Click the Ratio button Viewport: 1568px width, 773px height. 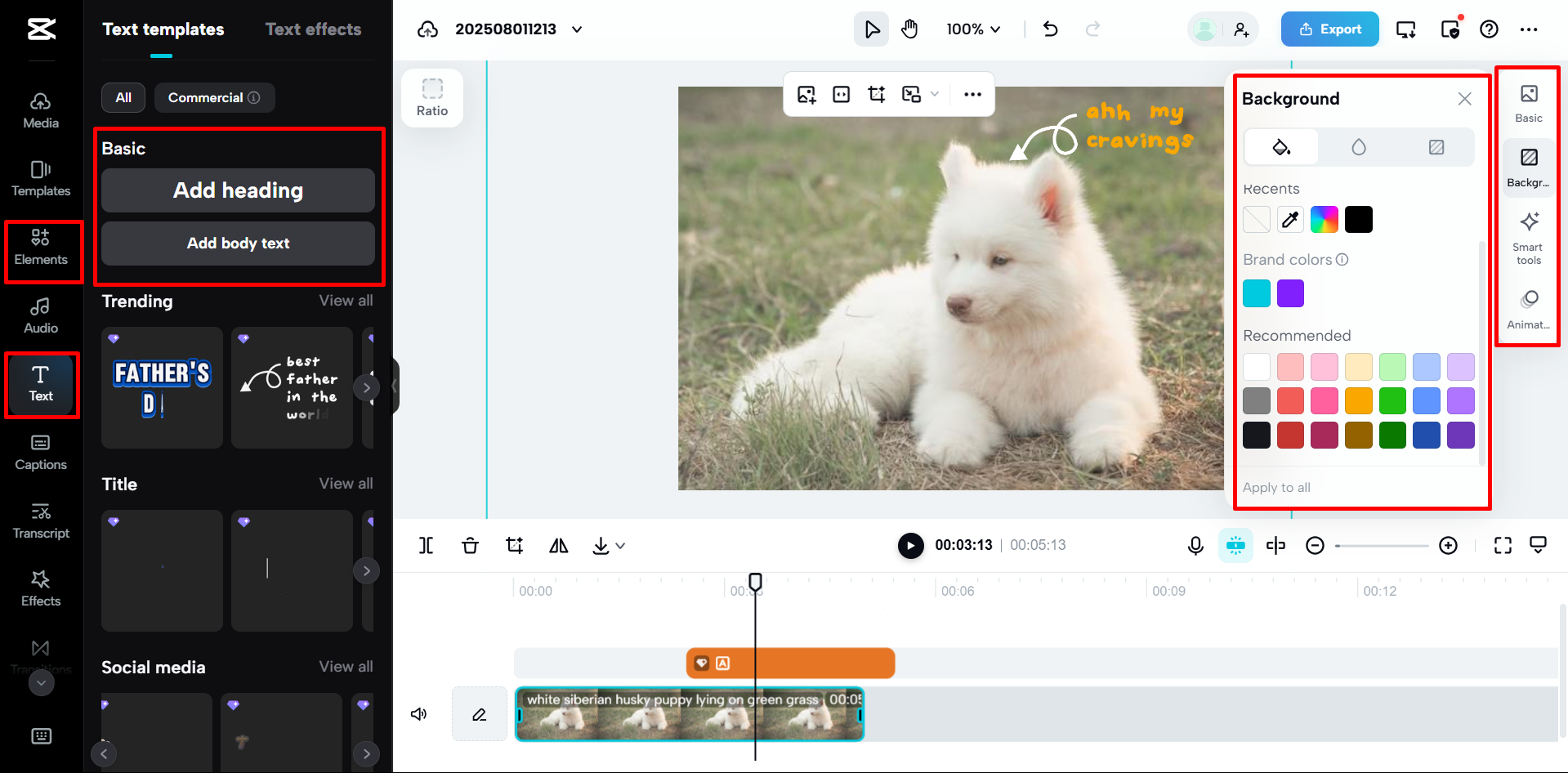(x=432, y=98)
